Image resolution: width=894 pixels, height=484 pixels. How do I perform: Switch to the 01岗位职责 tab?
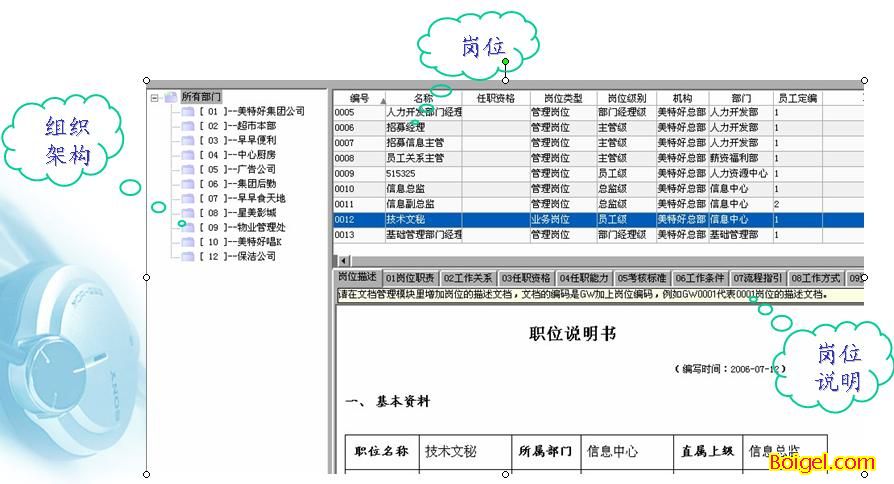pyautogui.click(x=410, y=278)
